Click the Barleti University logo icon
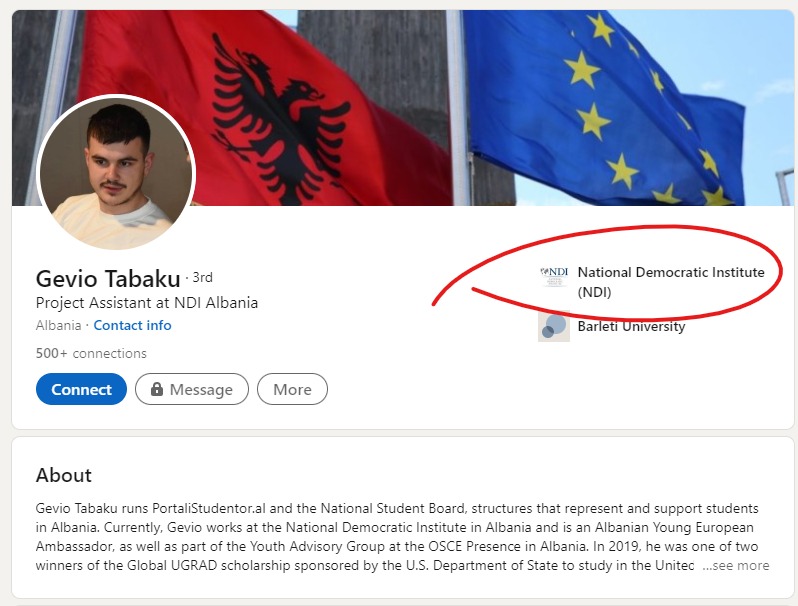 (x=553, y=326)
